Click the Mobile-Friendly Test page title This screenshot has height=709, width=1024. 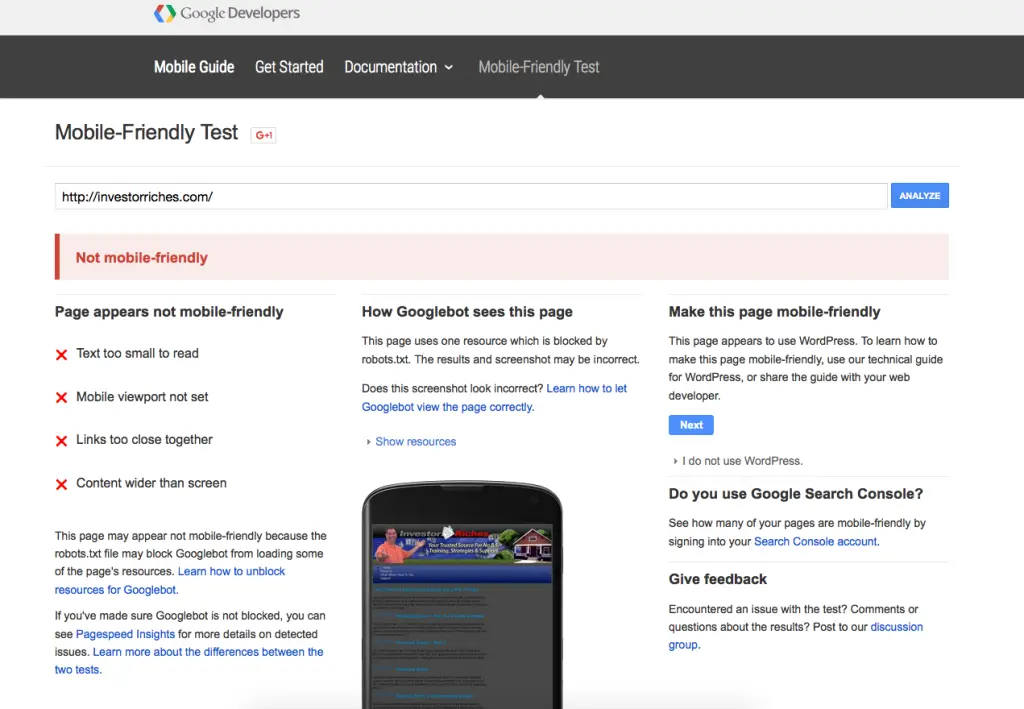point(146,133)
